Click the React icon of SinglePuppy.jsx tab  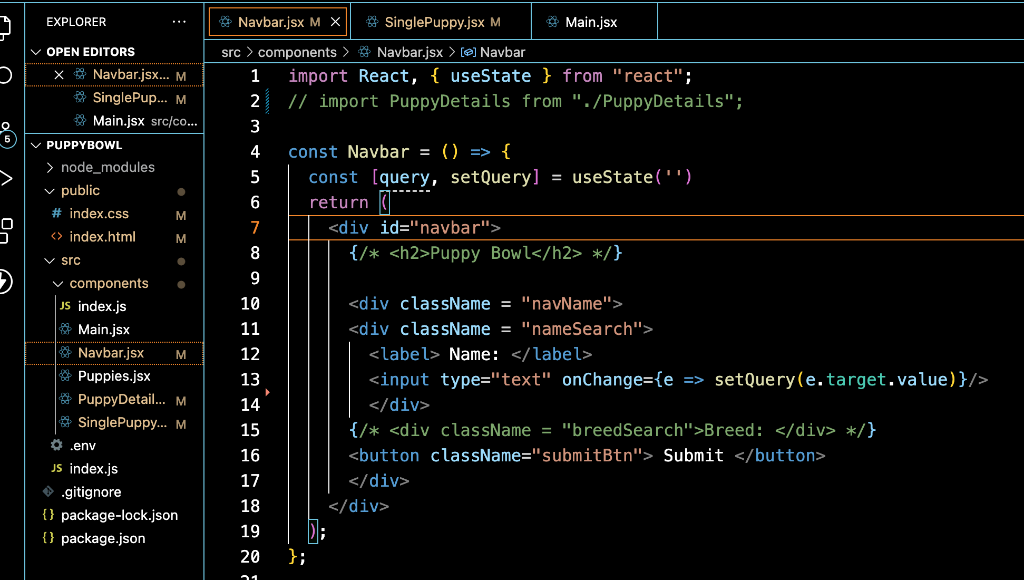pos(372,22)
